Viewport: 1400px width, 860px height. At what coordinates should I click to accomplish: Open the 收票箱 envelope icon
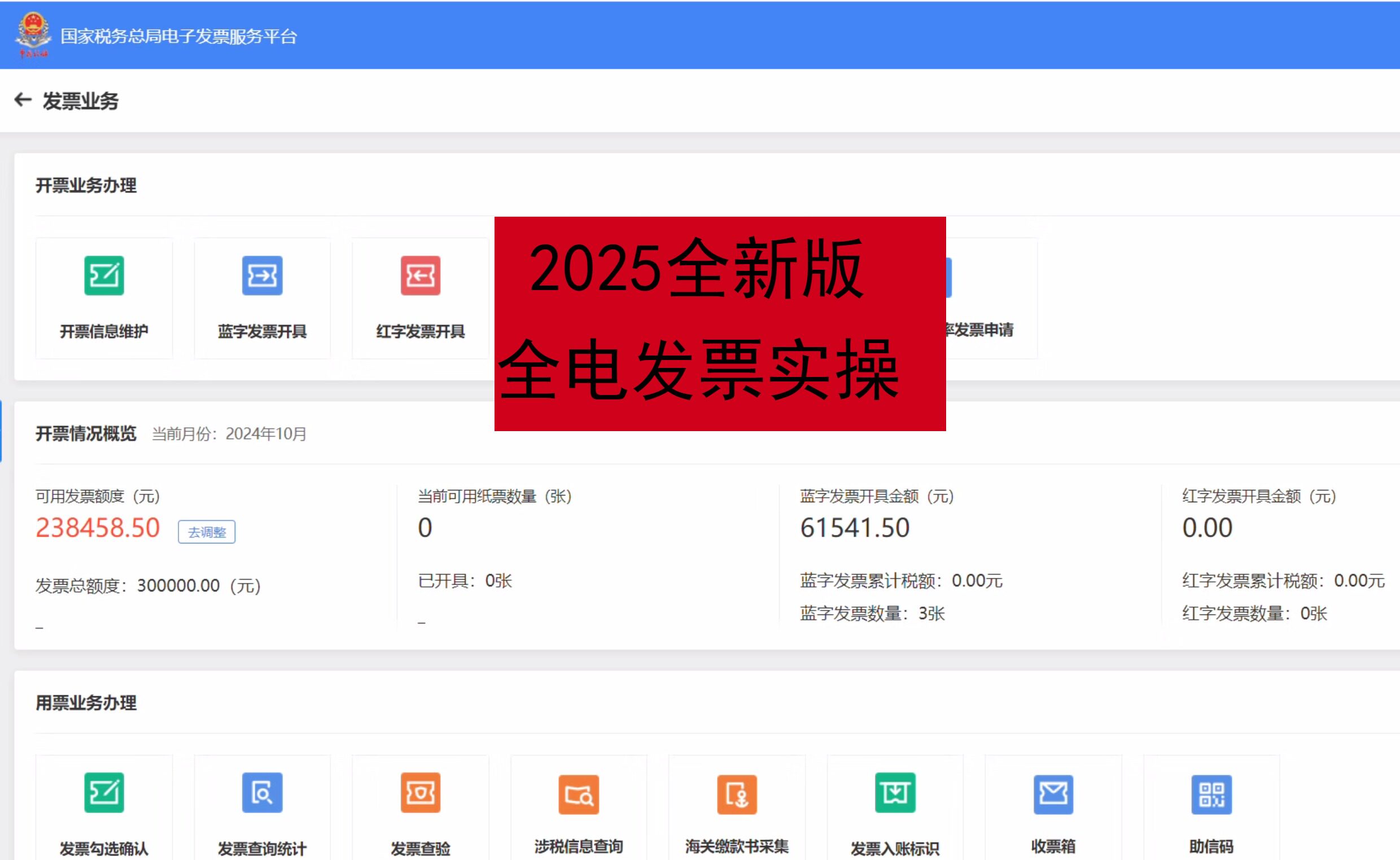[x=1053, y=794]
